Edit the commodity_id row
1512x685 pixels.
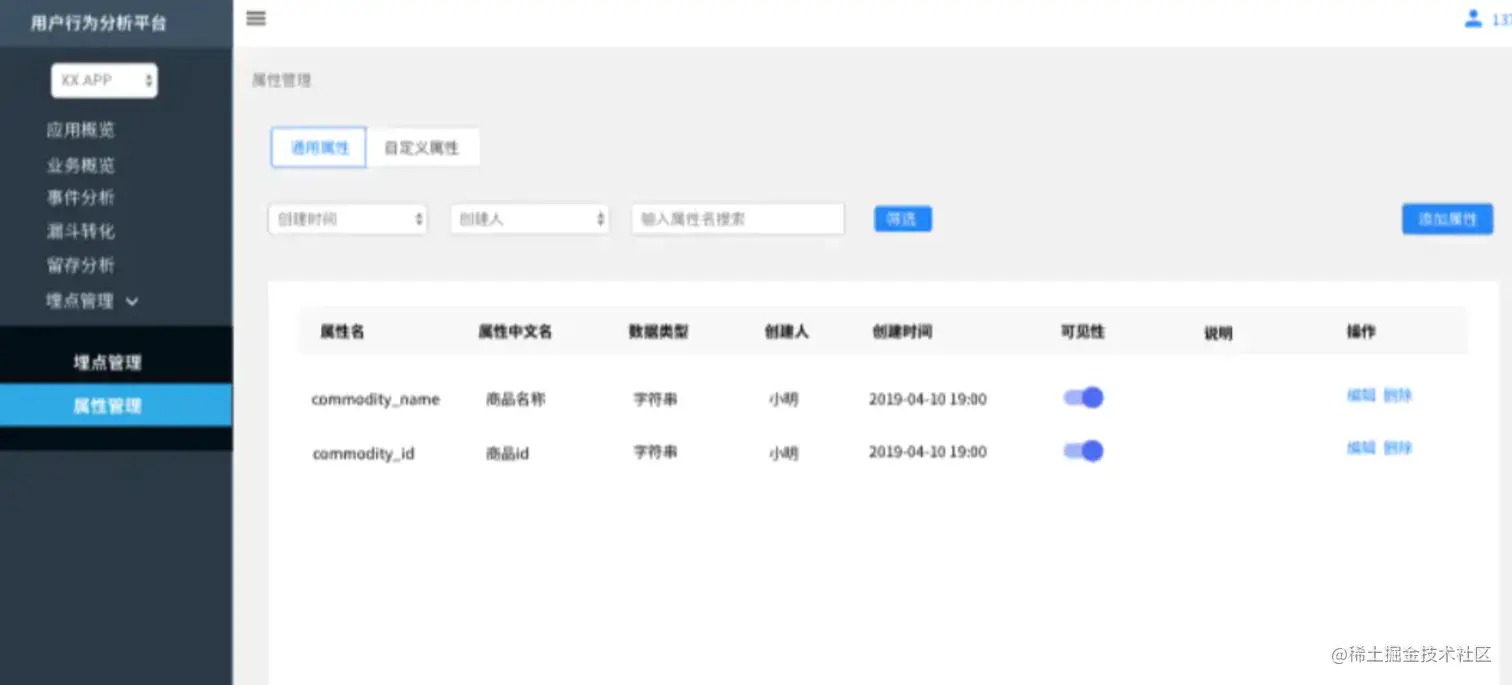pyautogui.click(x=1361, y=448)
